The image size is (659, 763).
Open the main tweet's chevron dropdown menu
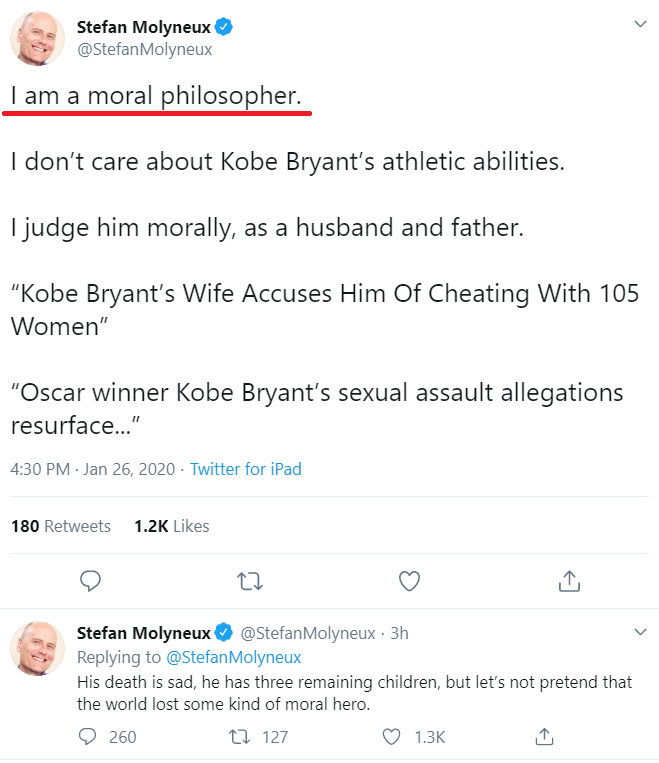tap(641, 24)
